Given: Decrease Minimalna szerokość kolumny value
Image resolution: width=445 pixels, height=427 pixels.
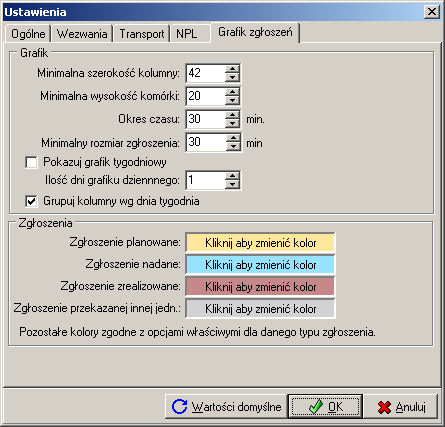Looking at the screenshot, I should (232, 77).
